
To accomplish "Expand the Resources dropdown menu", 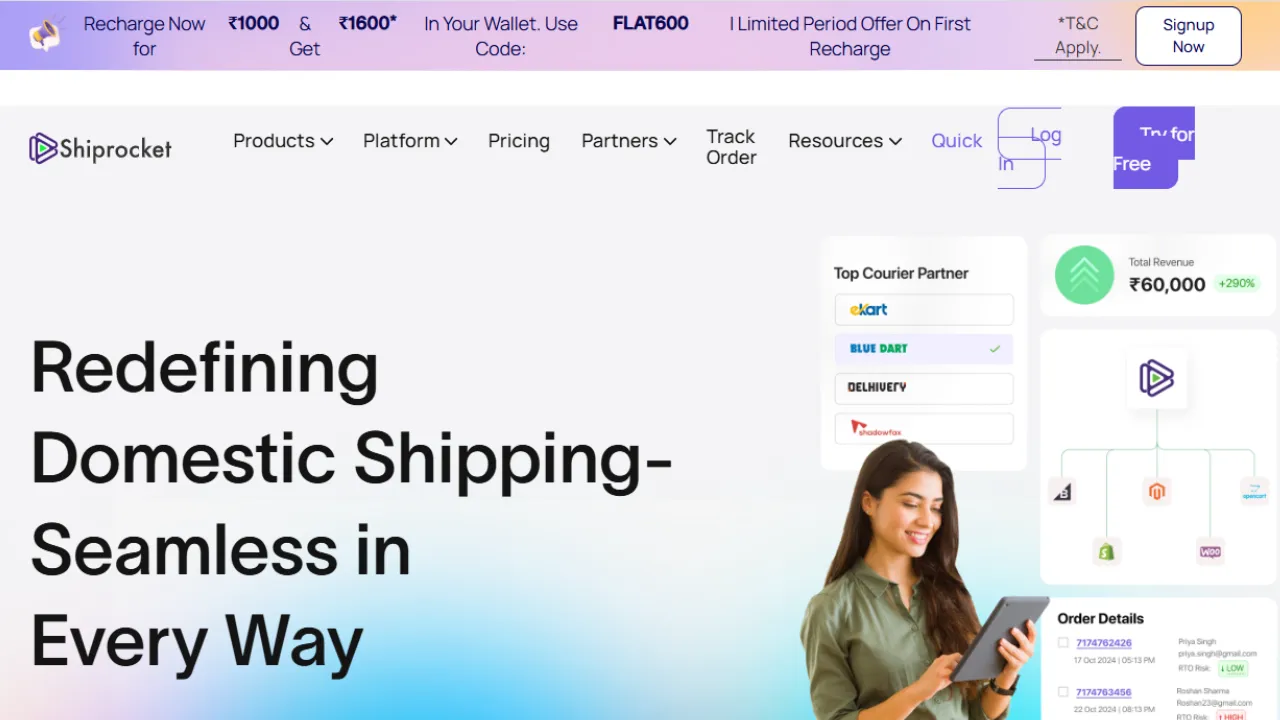I will point(845,141).
